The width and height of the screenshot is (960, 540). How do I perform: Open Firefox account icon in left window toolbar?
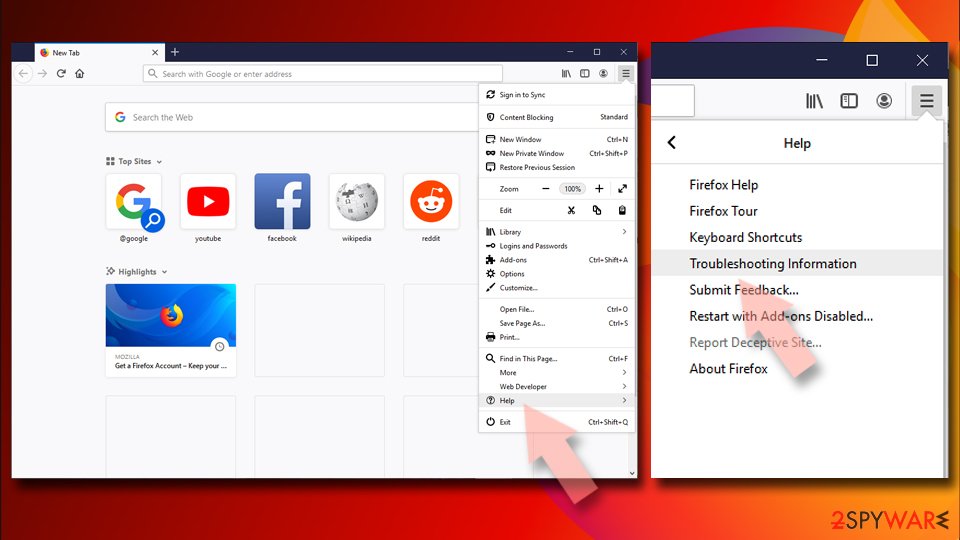tap(603, 73)
